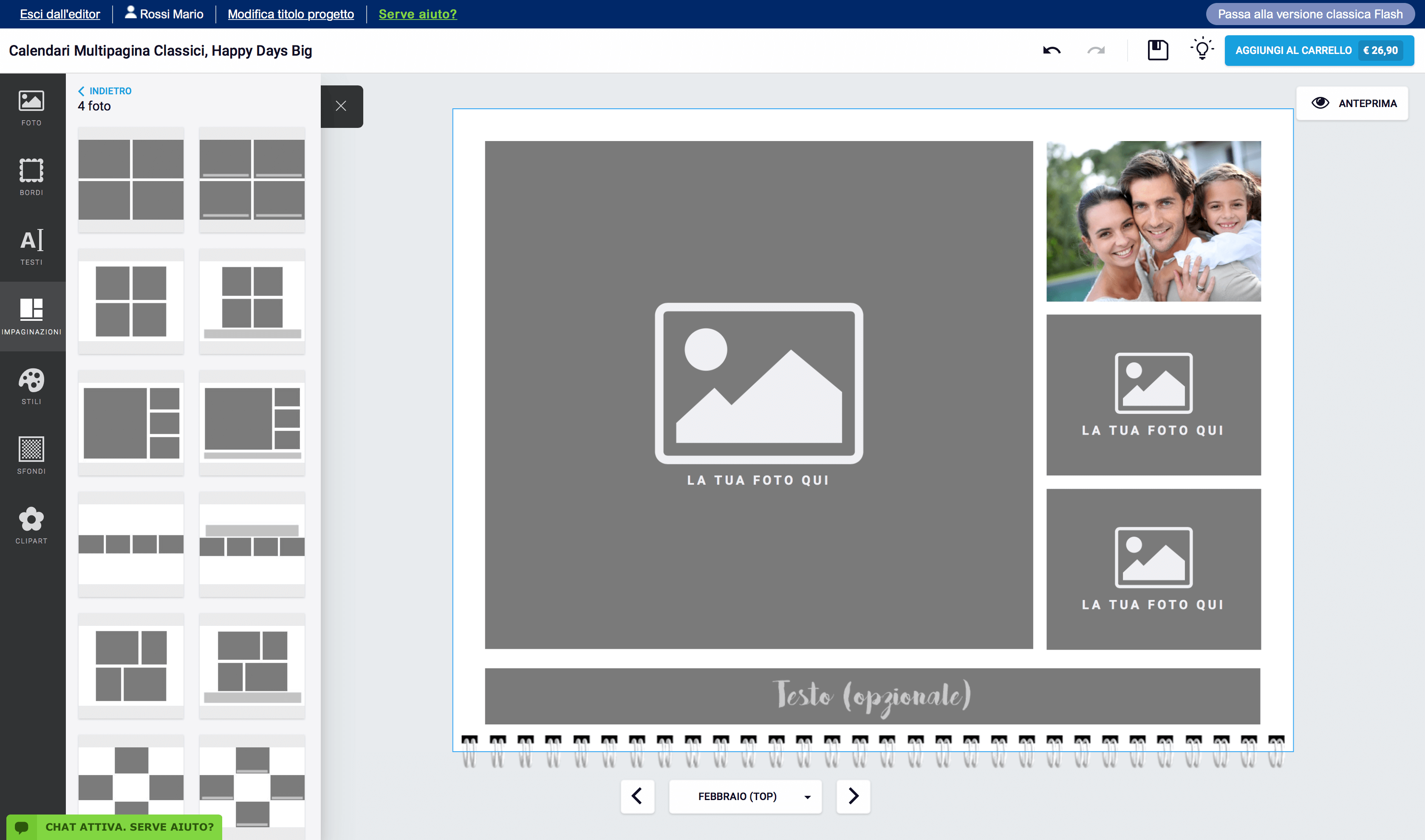Click the Testo (opzionale) text box
Screen dimensions: 1425x840
click(872, 696)
